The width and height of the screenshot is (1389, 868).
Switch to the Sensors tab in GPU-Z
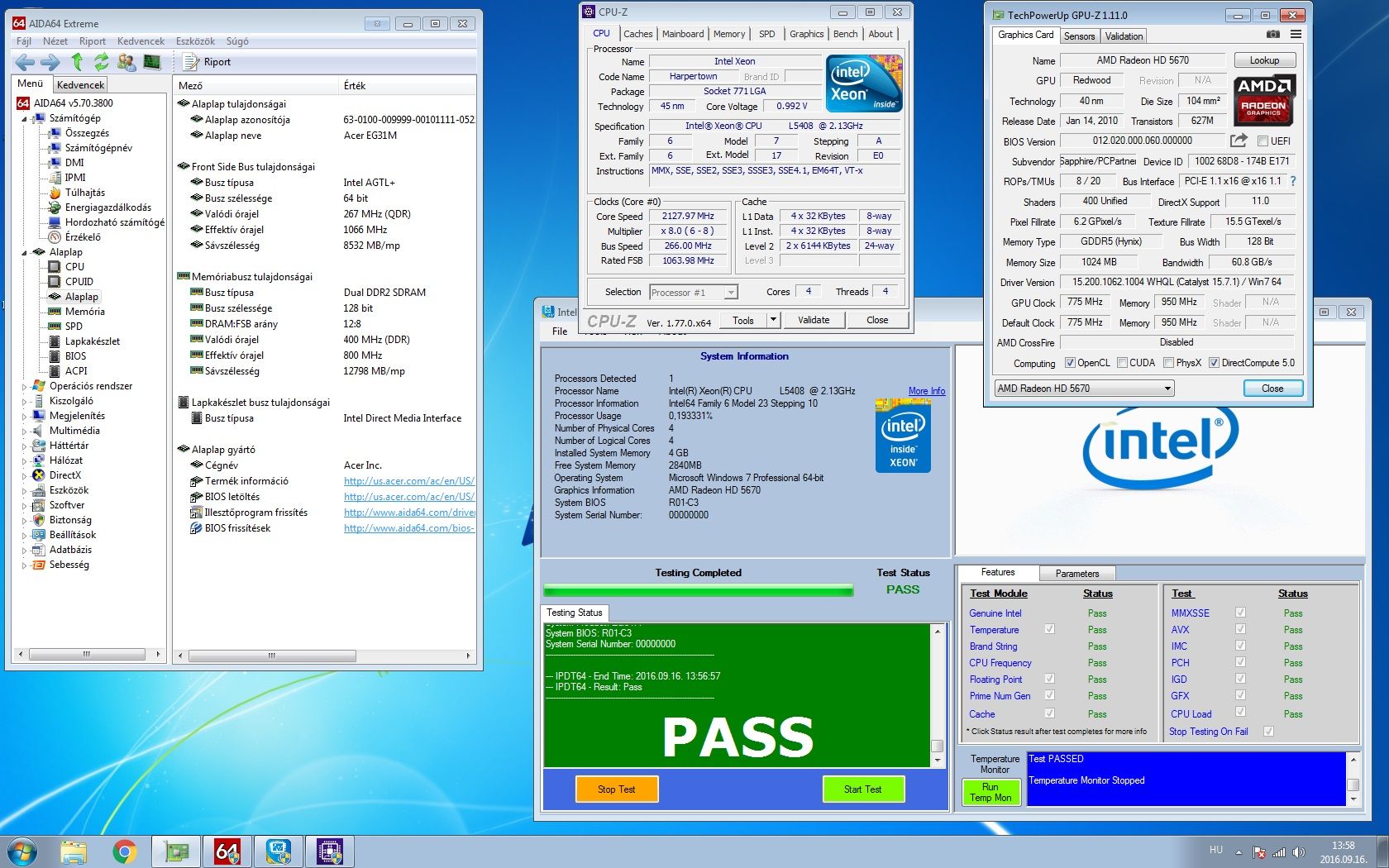pyautogui.click(x=1079, y=36)
